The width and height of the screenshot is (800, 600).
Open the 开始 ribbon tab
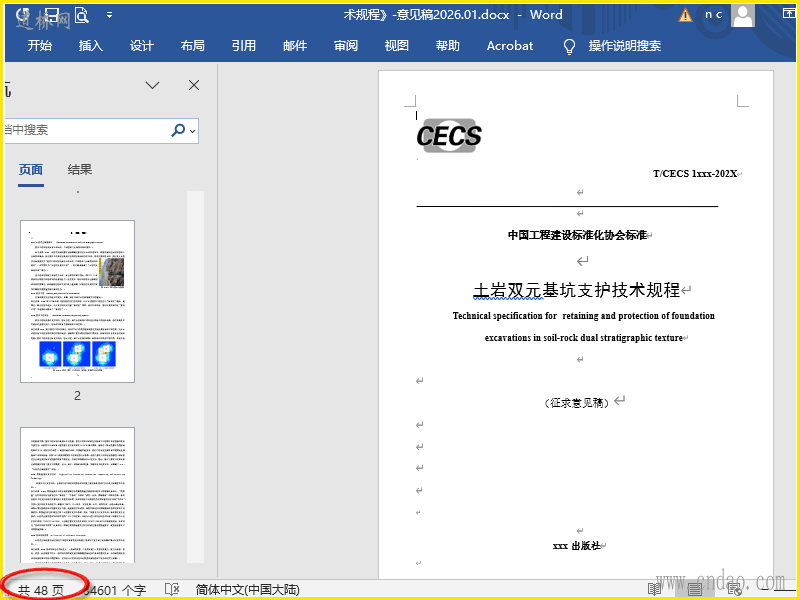(40, 46)
